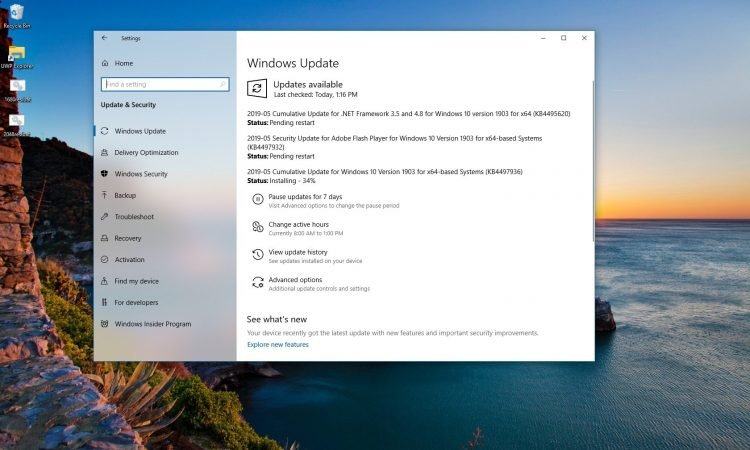750x450 pixels.
Task: Open the For developers page
Action: (136, 303)
